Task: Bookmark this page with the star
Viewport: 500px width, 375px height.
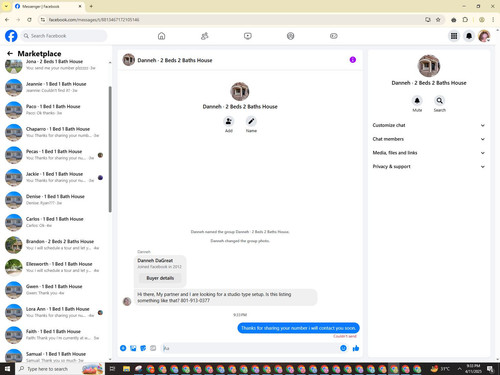Action: pos(438,20)
